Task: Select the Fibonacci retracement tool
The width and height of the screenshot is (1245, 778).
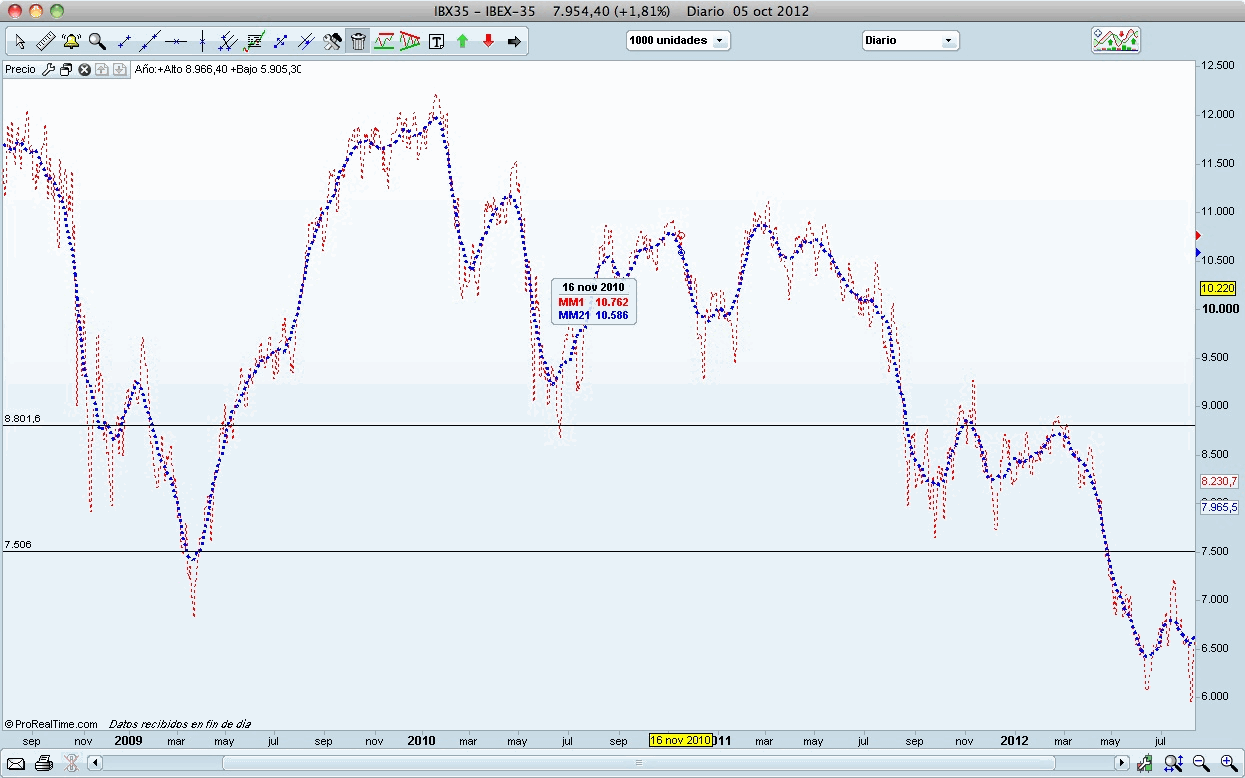Action: click(254, 41)
